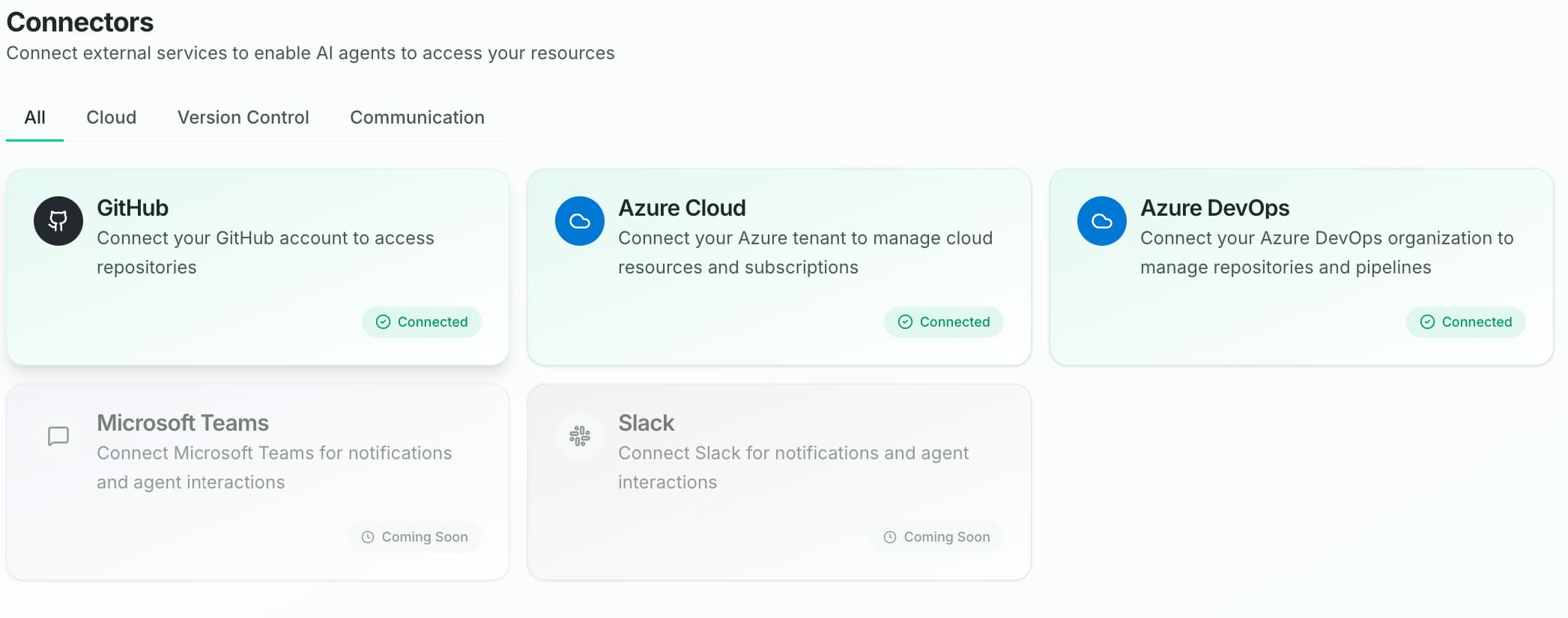Click Azure Cloud's Connected status badge

tap(943, 322)
